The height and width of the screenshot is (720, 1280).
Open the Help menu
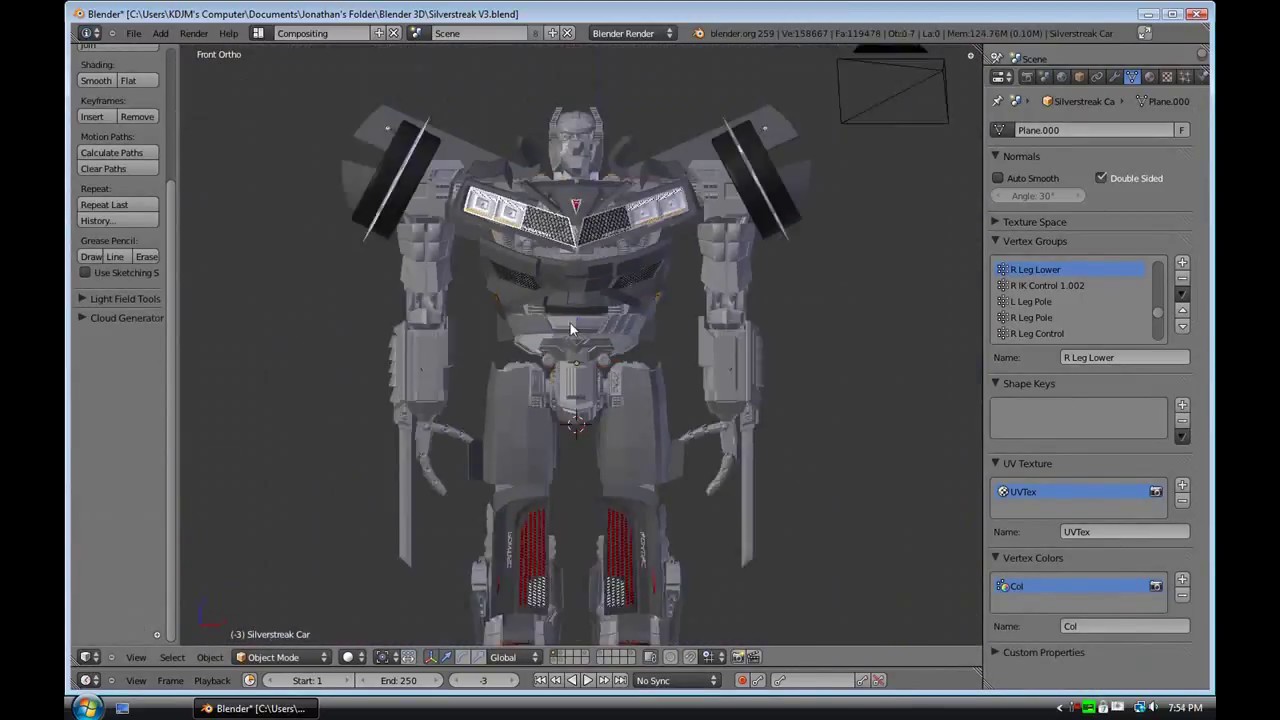229,33
